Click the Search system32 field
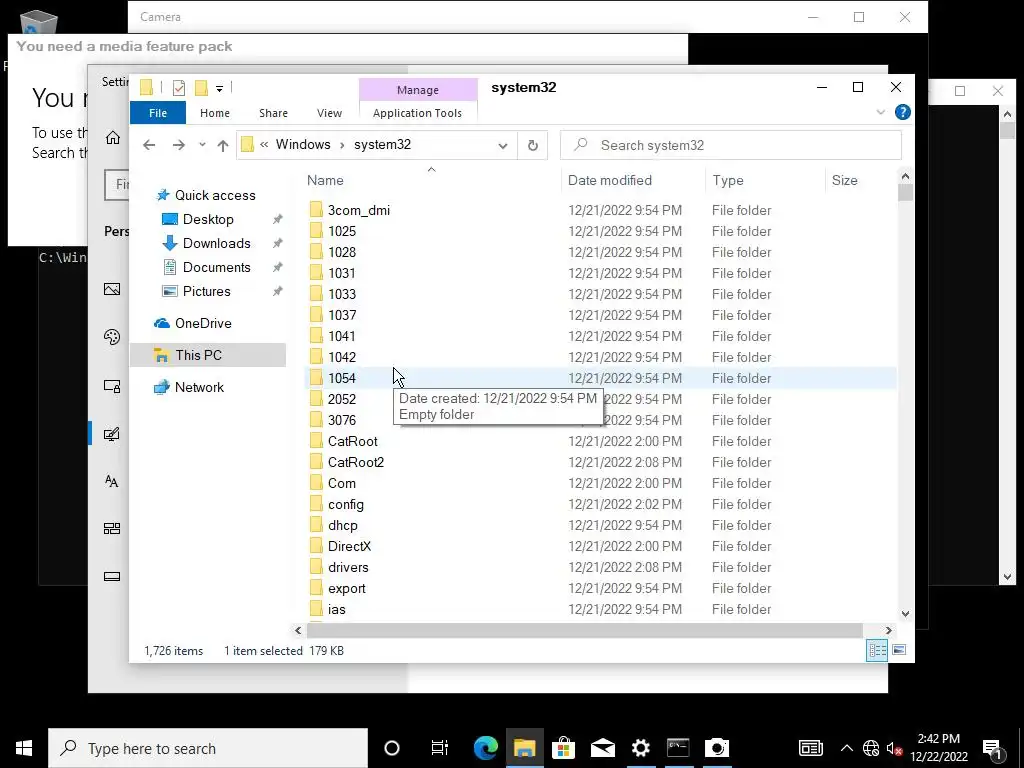1024x768 pixels. [x=731, y=145]
